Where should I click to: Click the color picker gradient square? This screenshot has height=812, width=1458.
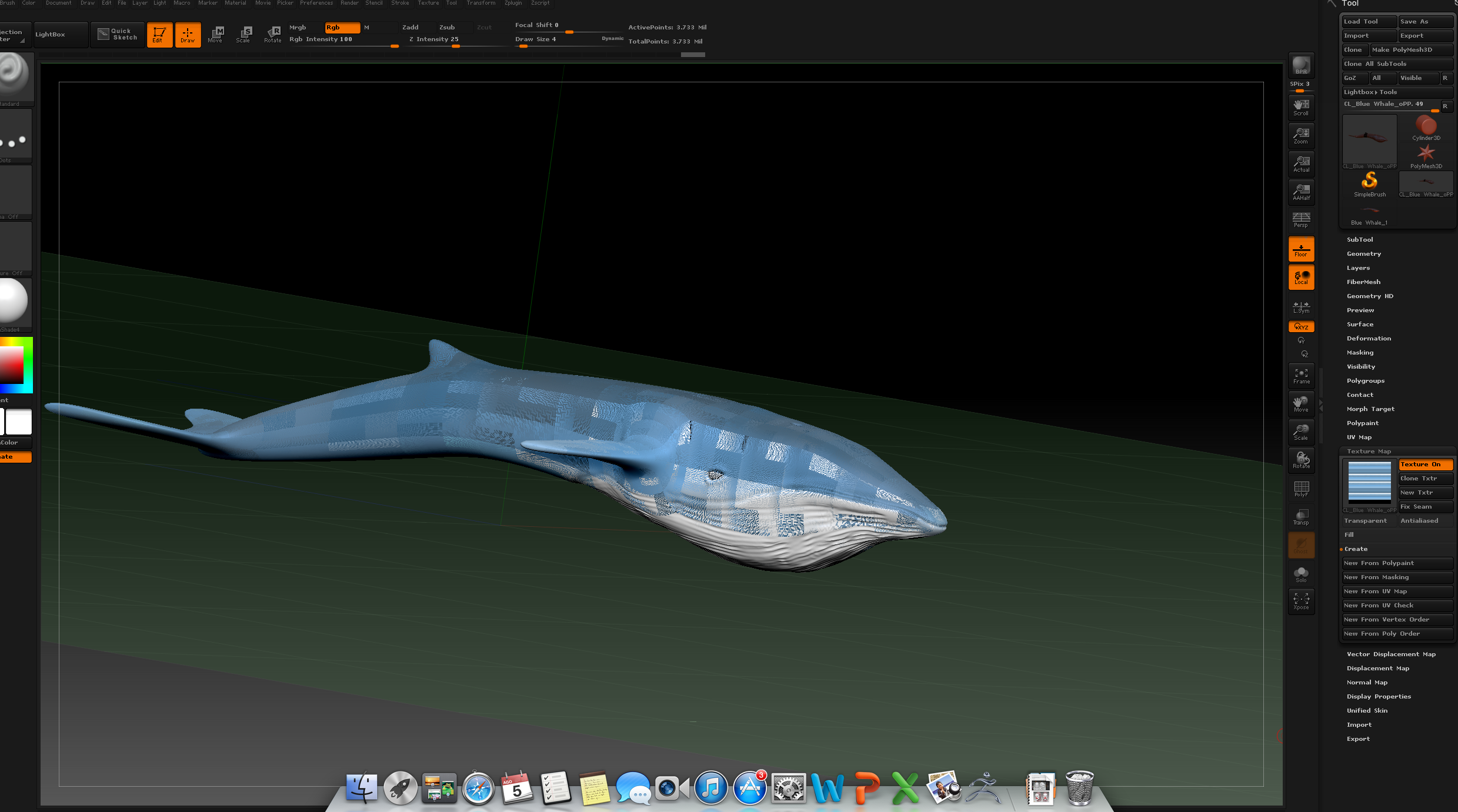[x=12, y=365]
